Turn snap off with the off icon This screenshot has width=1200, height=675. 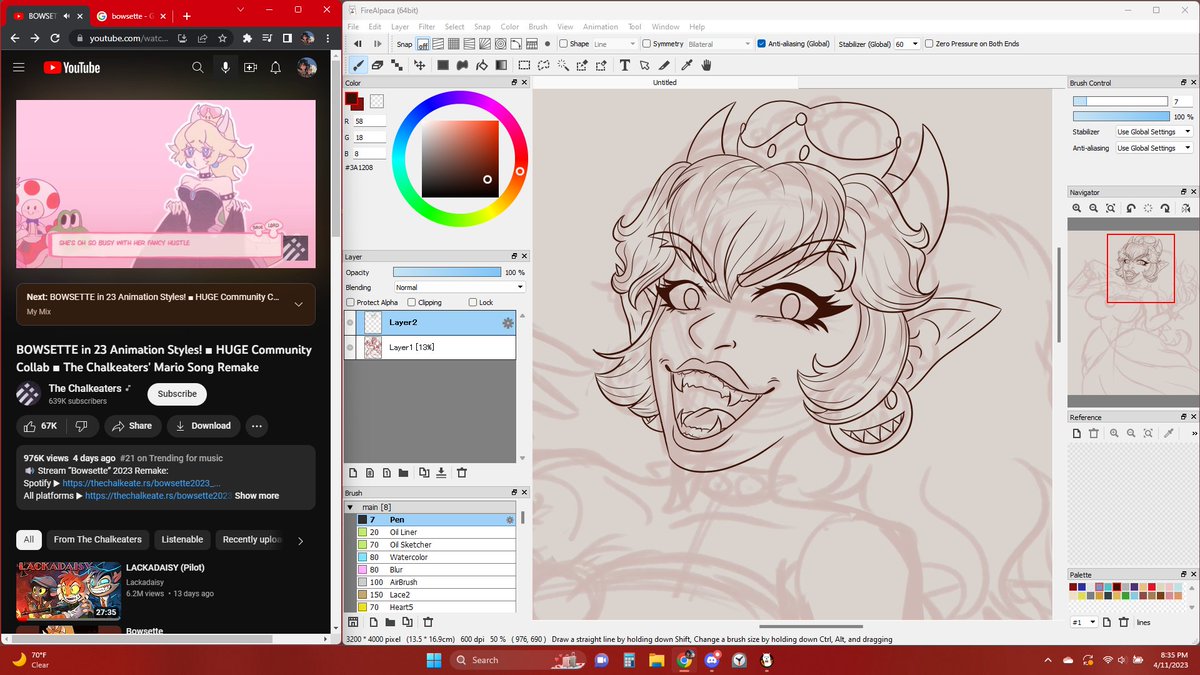point(423,44)
